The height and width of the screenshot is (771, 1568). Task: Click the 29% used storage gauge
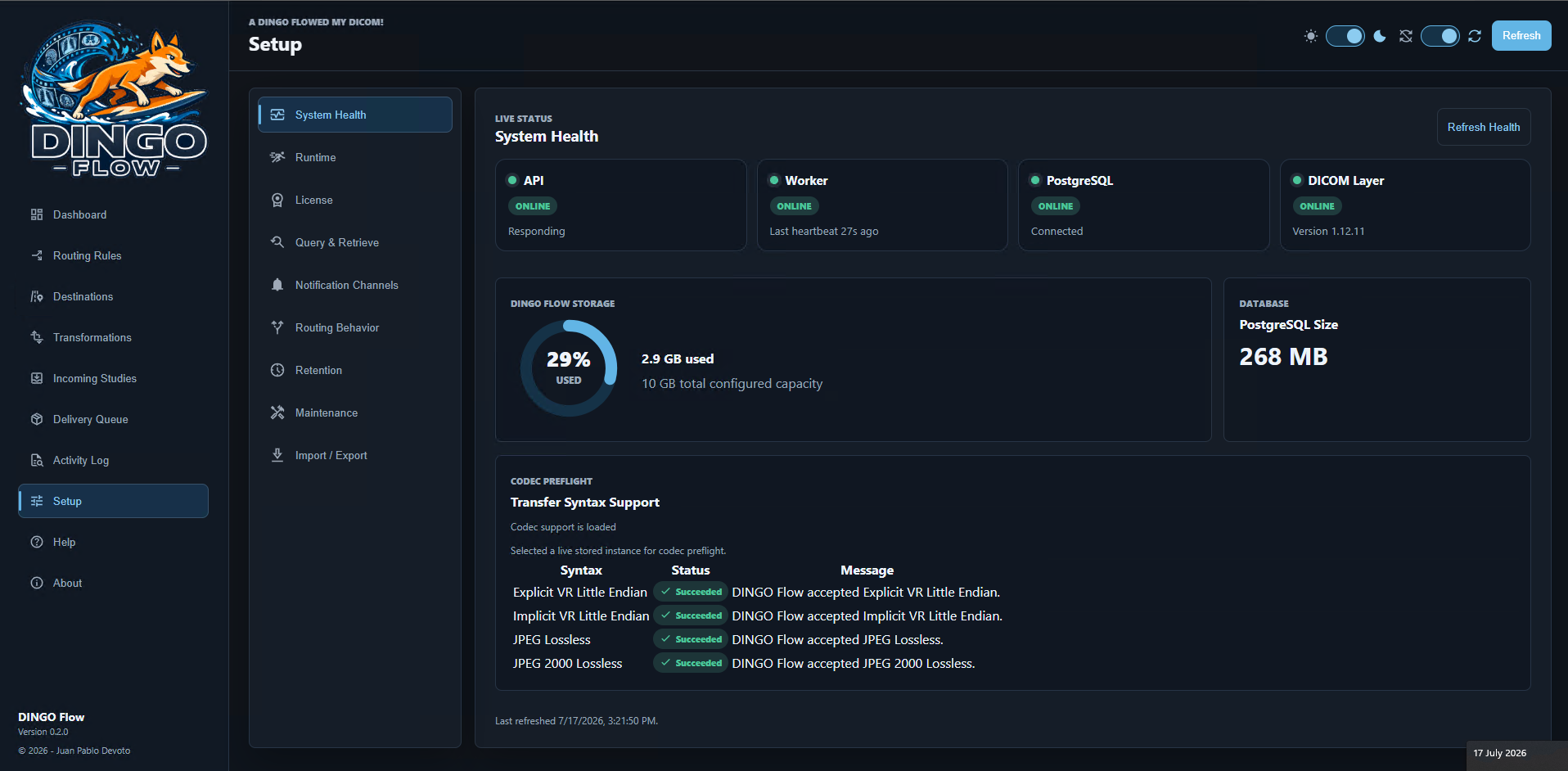point(569,367)
